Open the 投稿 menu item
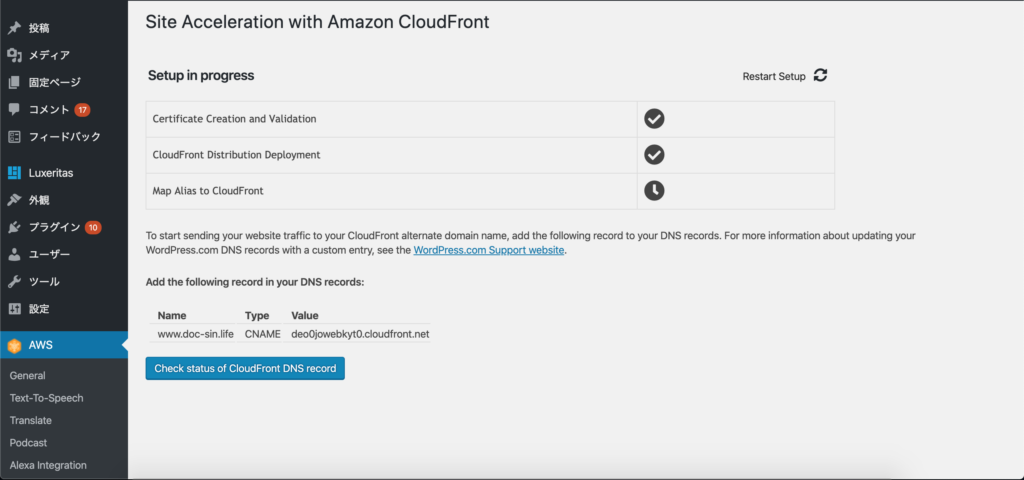This screenshot has height=480, width=1024. (x=64, y=28)
